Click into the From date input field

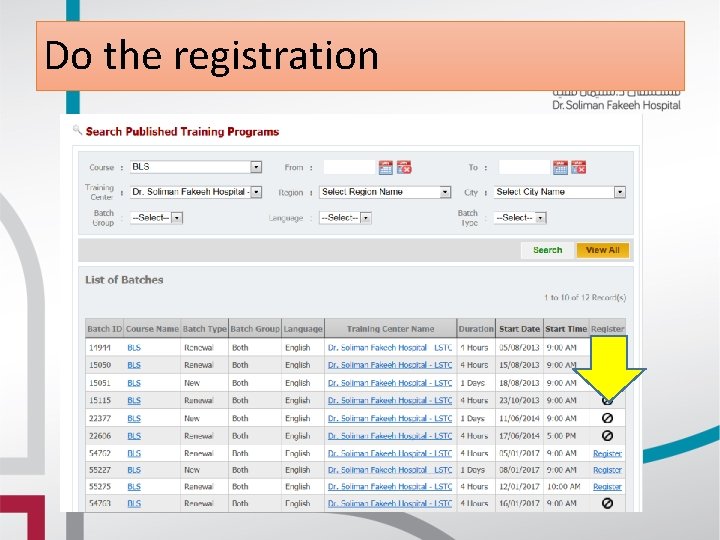(x=349, y=167)
